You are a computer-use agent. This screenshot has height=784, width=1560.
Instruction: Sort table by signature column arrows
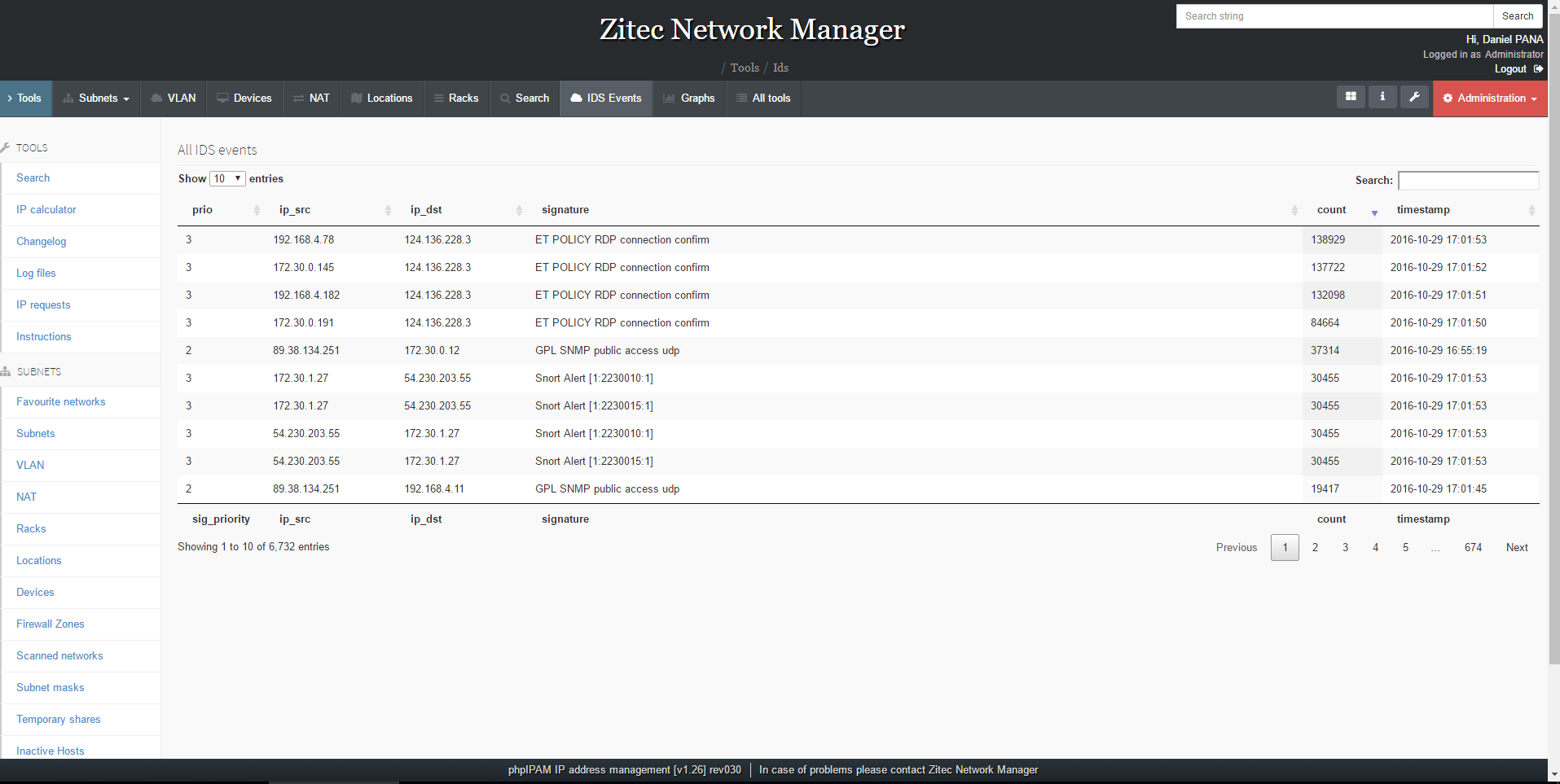pyautogui.click(x=1294, y=210)
